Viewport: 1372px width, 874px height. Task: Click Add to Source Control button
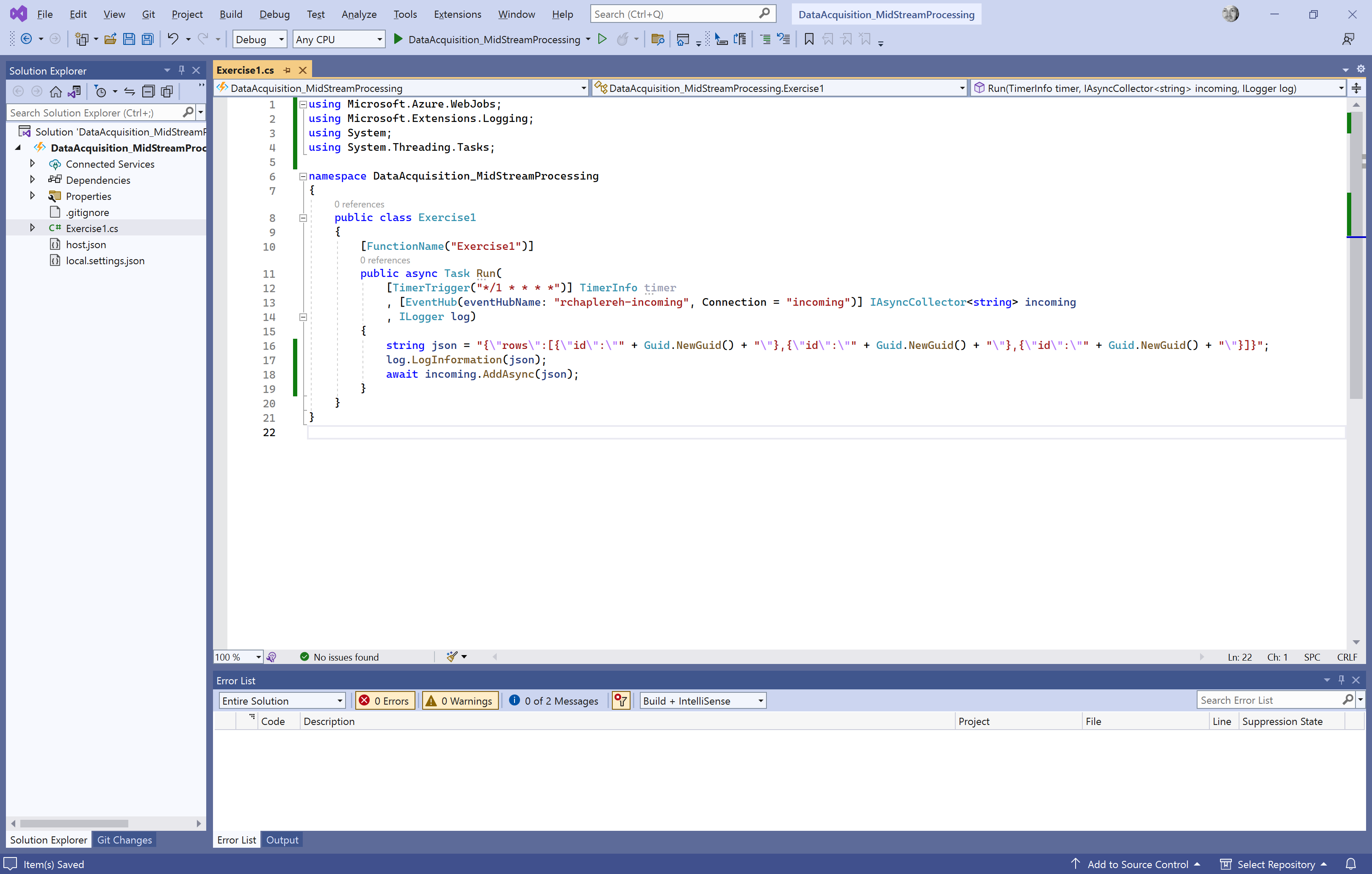pos(1137,864)
